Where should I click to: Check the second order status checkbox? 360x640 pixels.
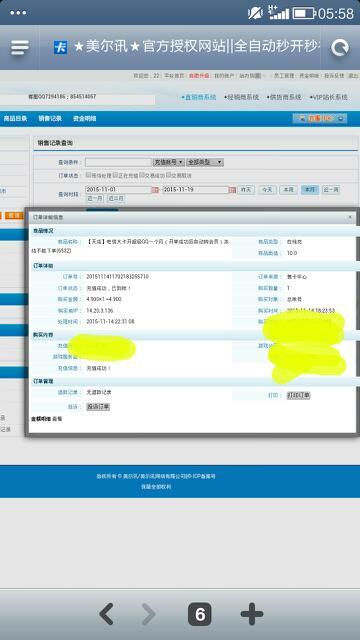coord(115,175)
